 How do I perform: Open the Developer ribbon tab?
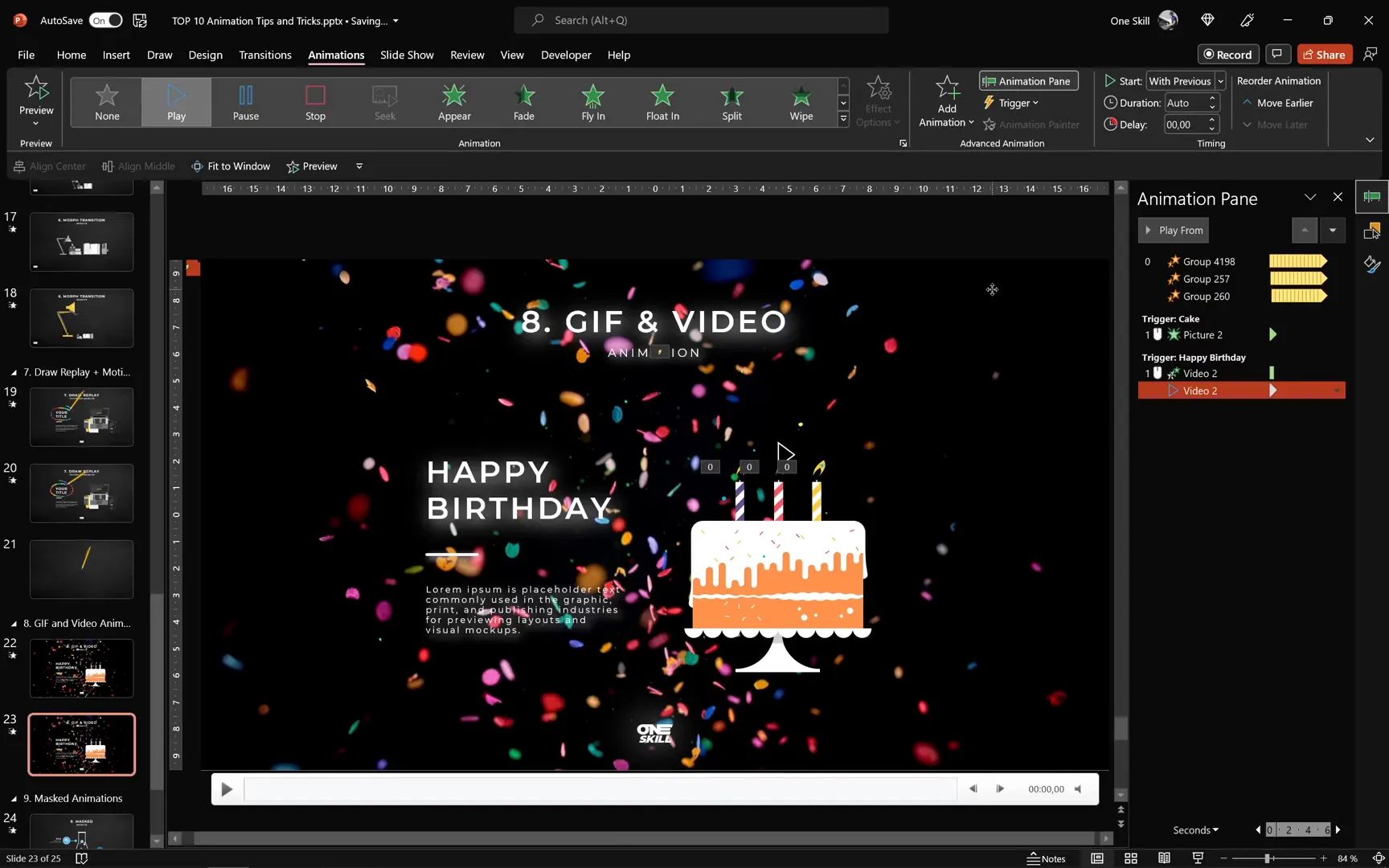566,55
